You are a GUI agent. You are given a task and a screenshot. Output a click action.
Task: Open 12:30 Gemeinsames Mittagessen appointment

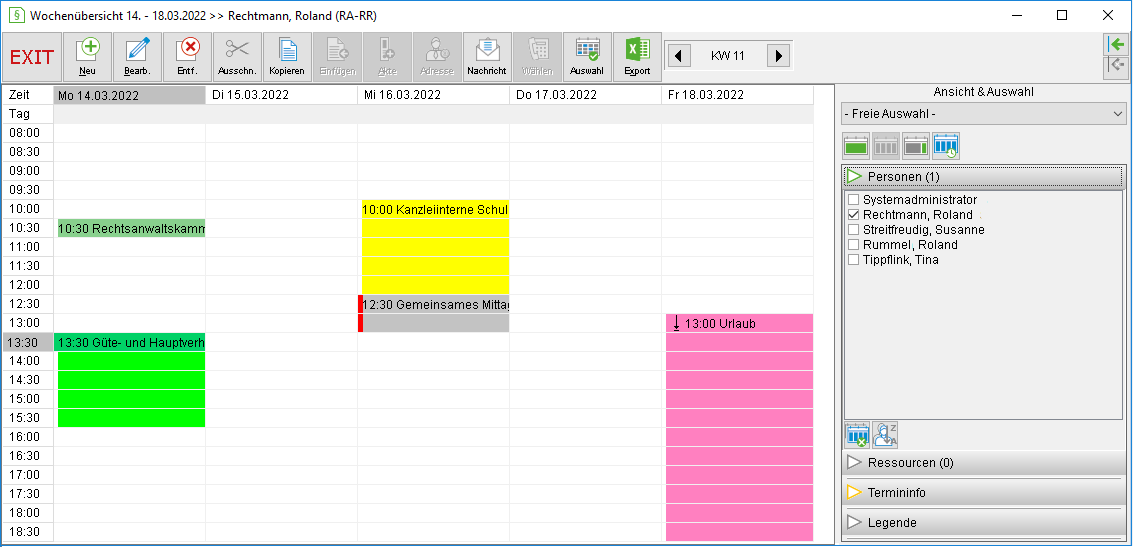click(434, 314)
